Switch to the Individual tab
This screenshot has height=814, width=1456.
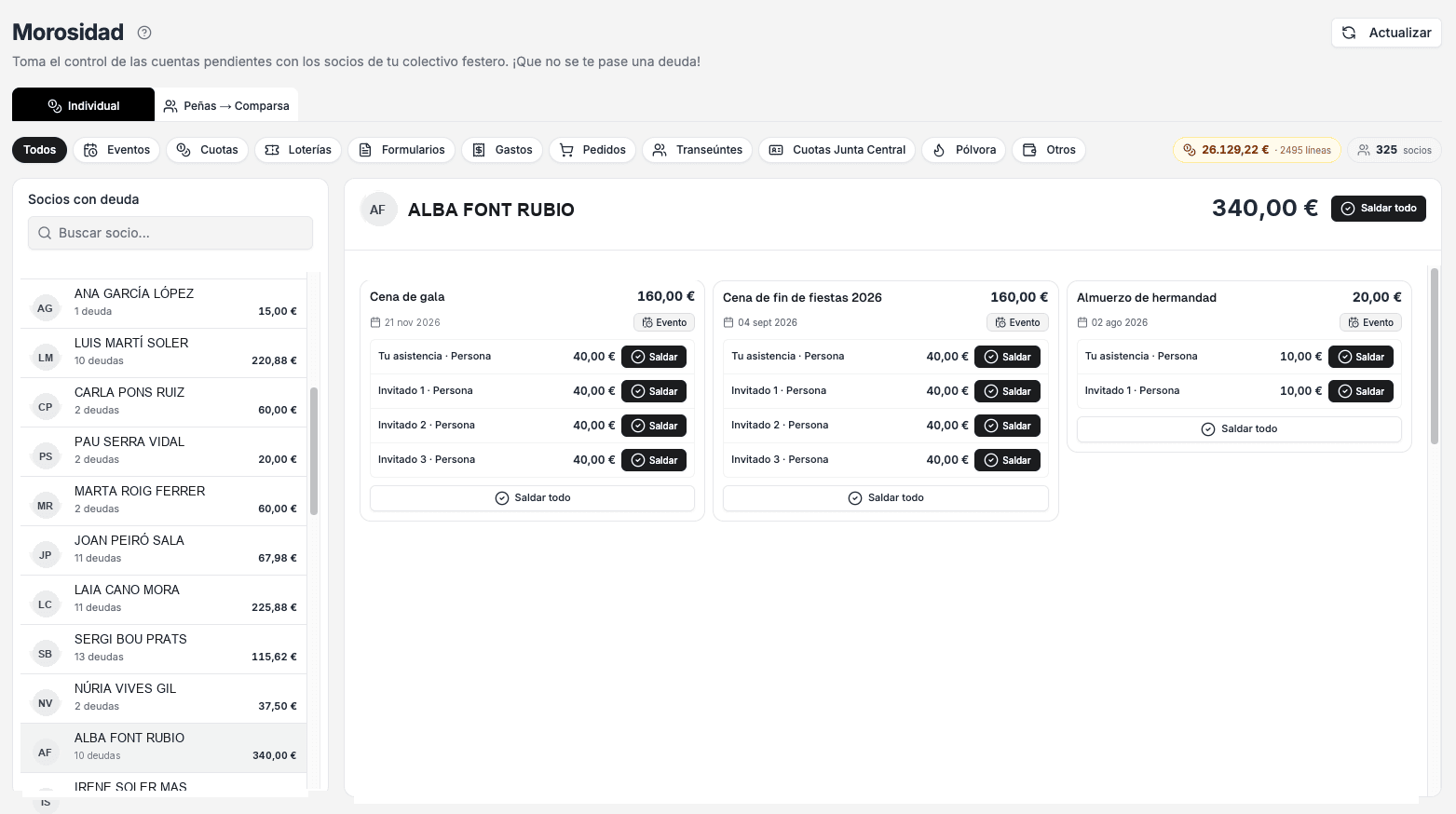pos(83,105)
